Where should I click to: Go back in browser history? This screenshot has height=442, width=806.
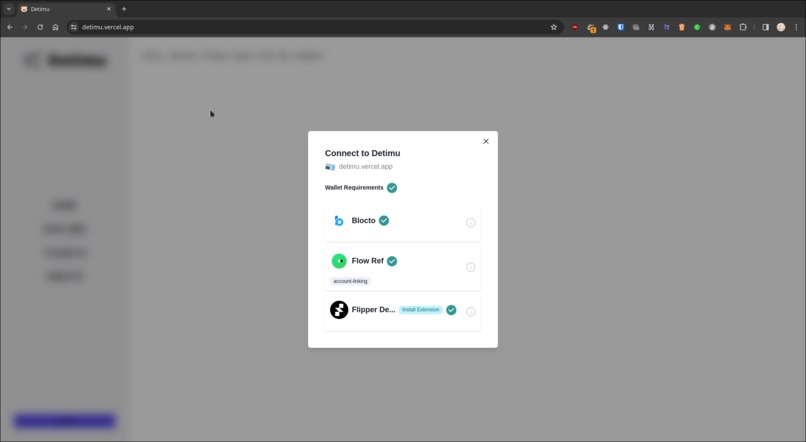point(10,27)
